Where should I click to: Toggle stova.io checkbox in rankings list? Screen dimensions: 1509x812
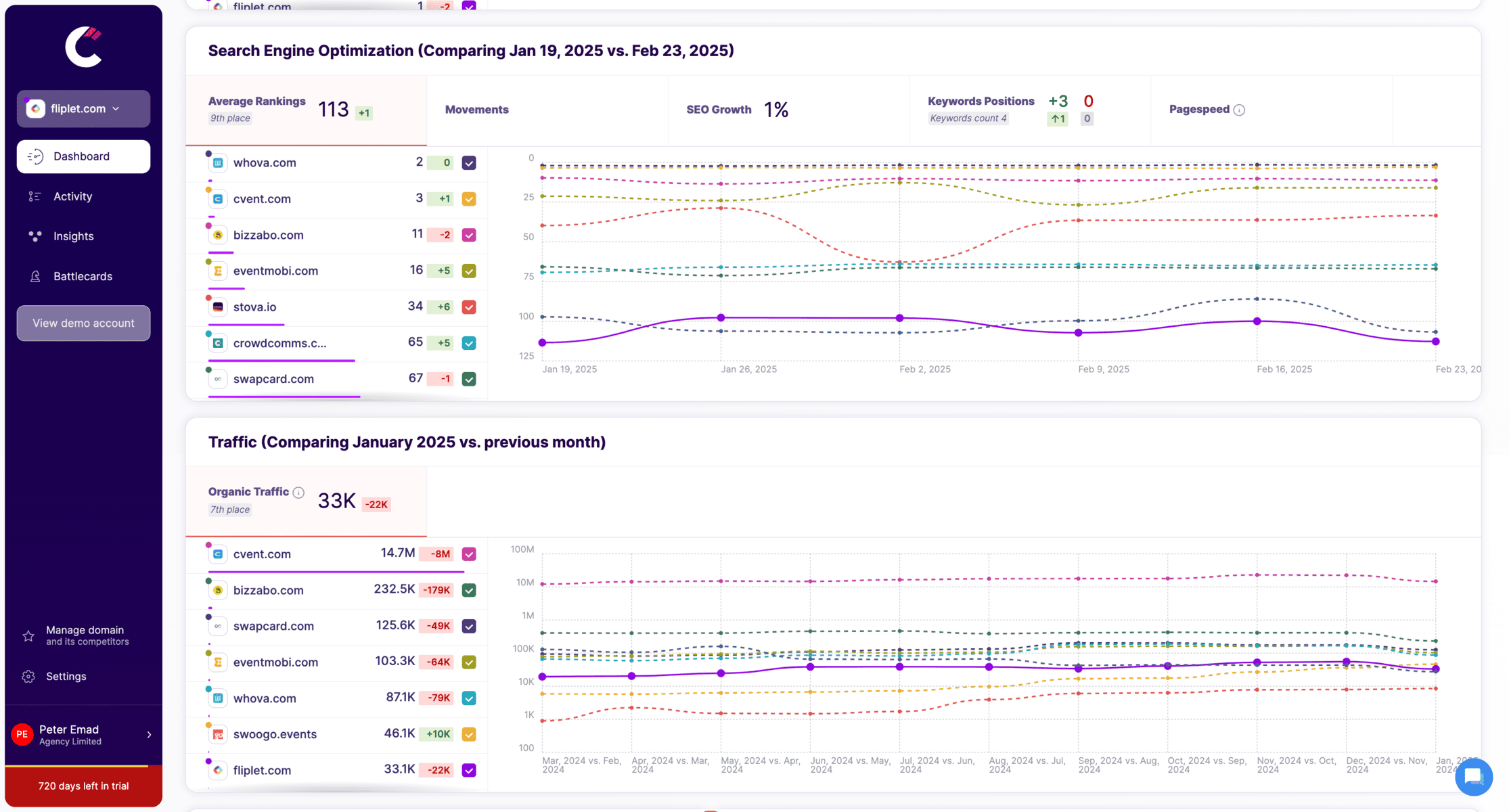(469, 307)
